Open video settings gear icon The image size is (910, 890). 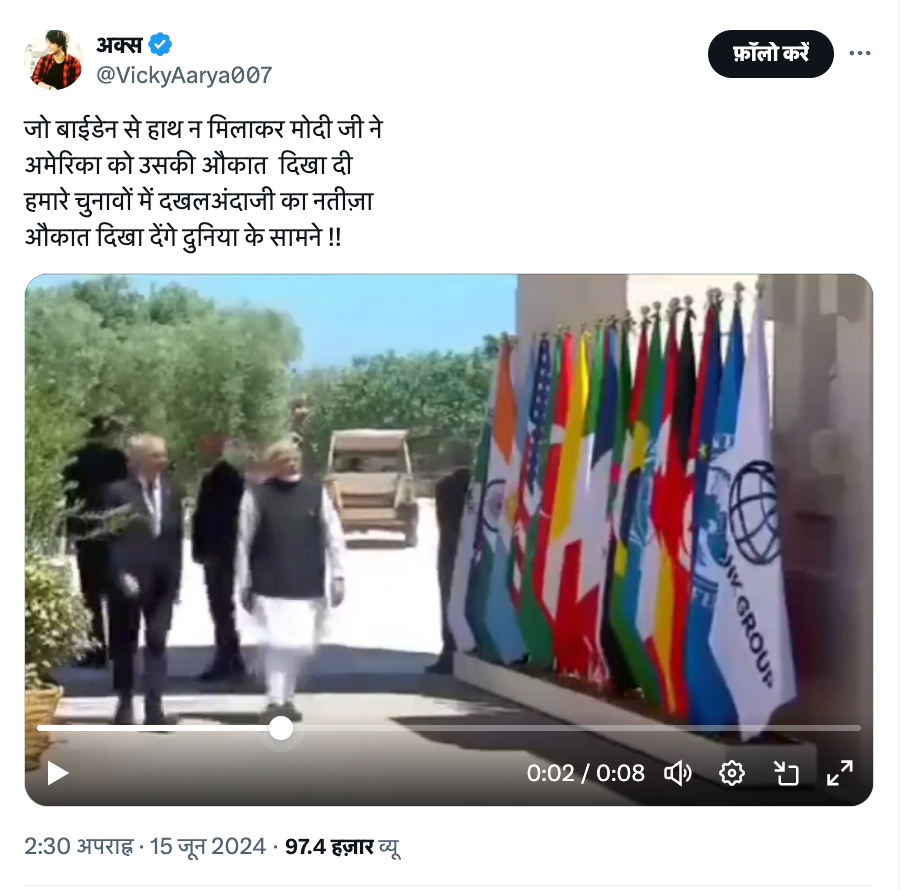tap(731, 773)
